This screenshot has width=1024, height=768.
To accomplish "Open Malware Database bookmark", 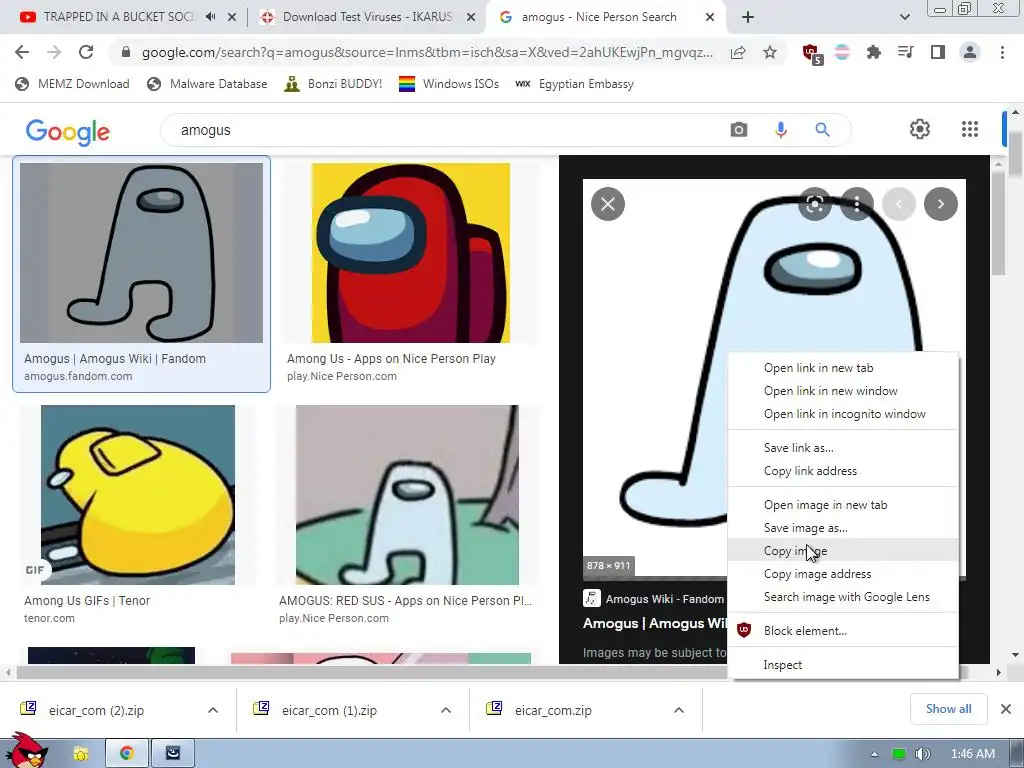I will click(x=207, y=84).
